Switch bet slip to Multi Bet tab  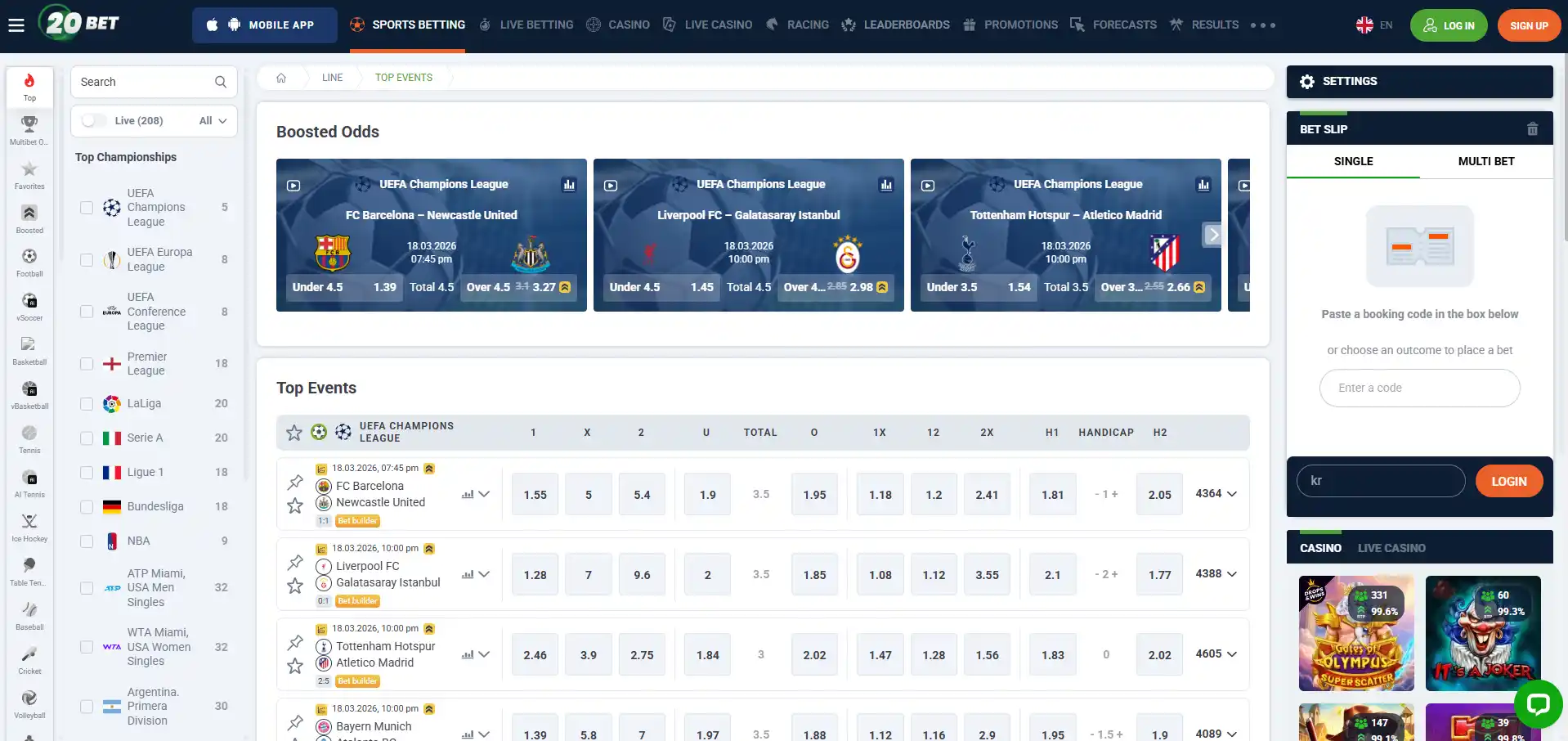(1486, 162)
